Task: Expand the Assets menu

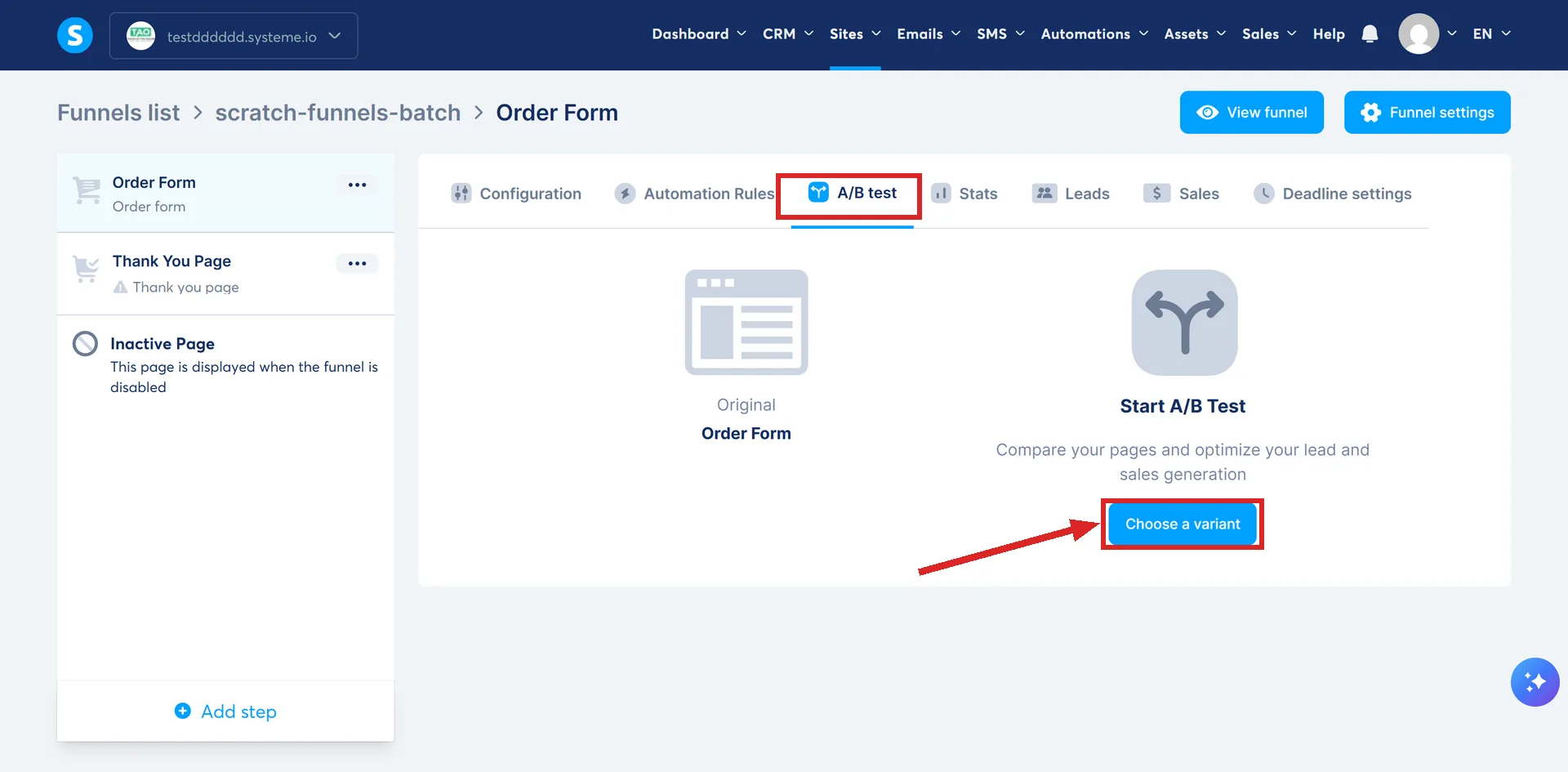Action: (x=1195, y=33)
